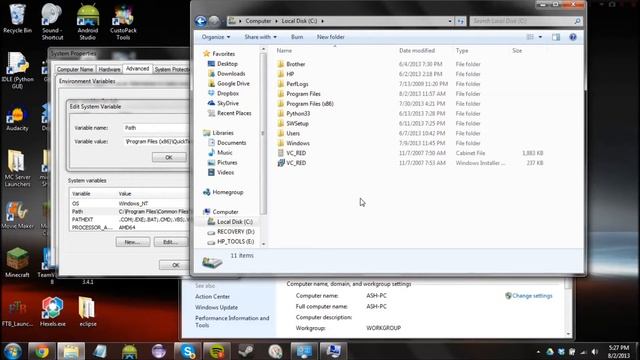
Task: Open Skype from the taskbar
Action: (188, 351)
